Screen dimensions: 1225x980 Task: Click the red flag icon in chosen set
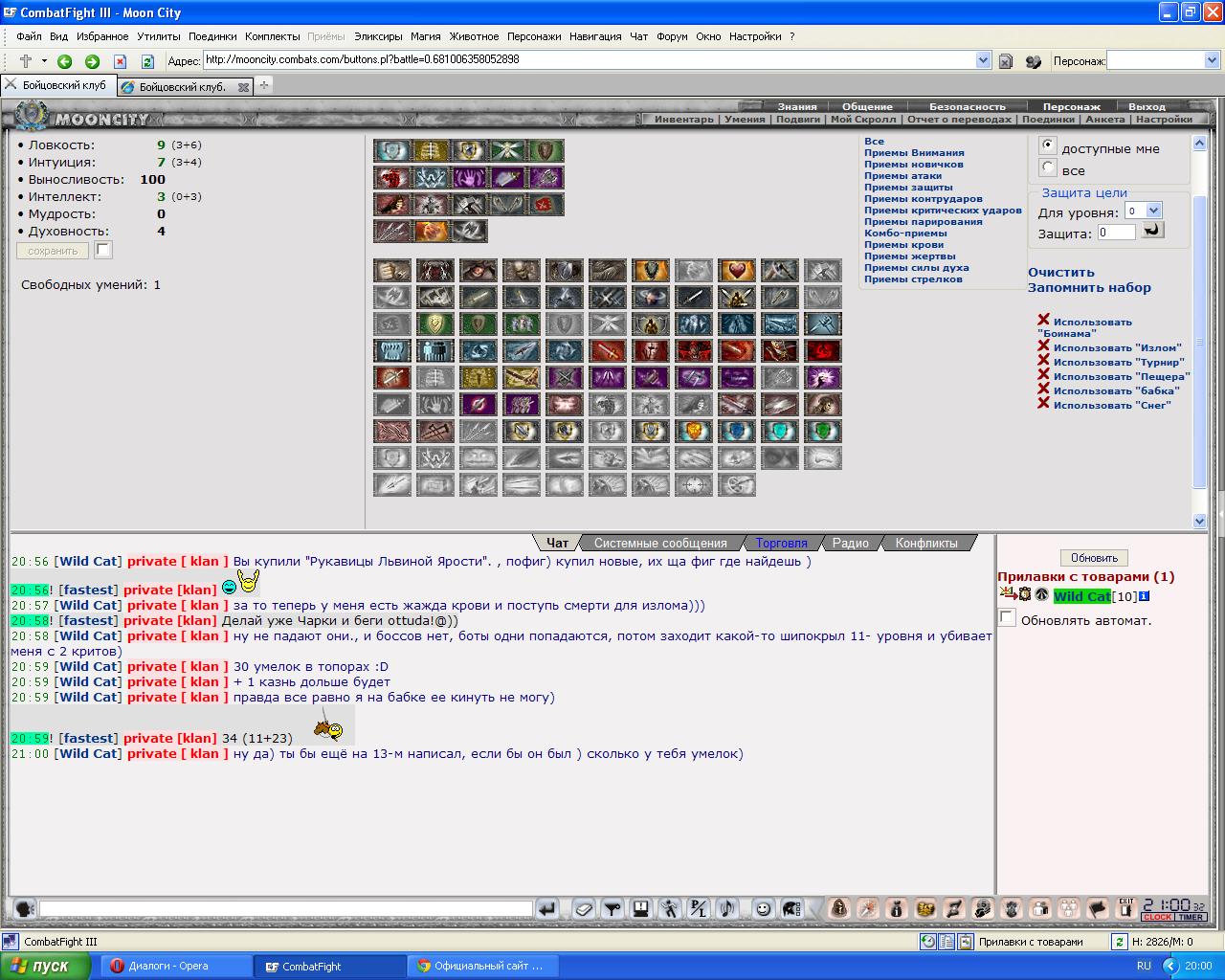tap(546, 204)
